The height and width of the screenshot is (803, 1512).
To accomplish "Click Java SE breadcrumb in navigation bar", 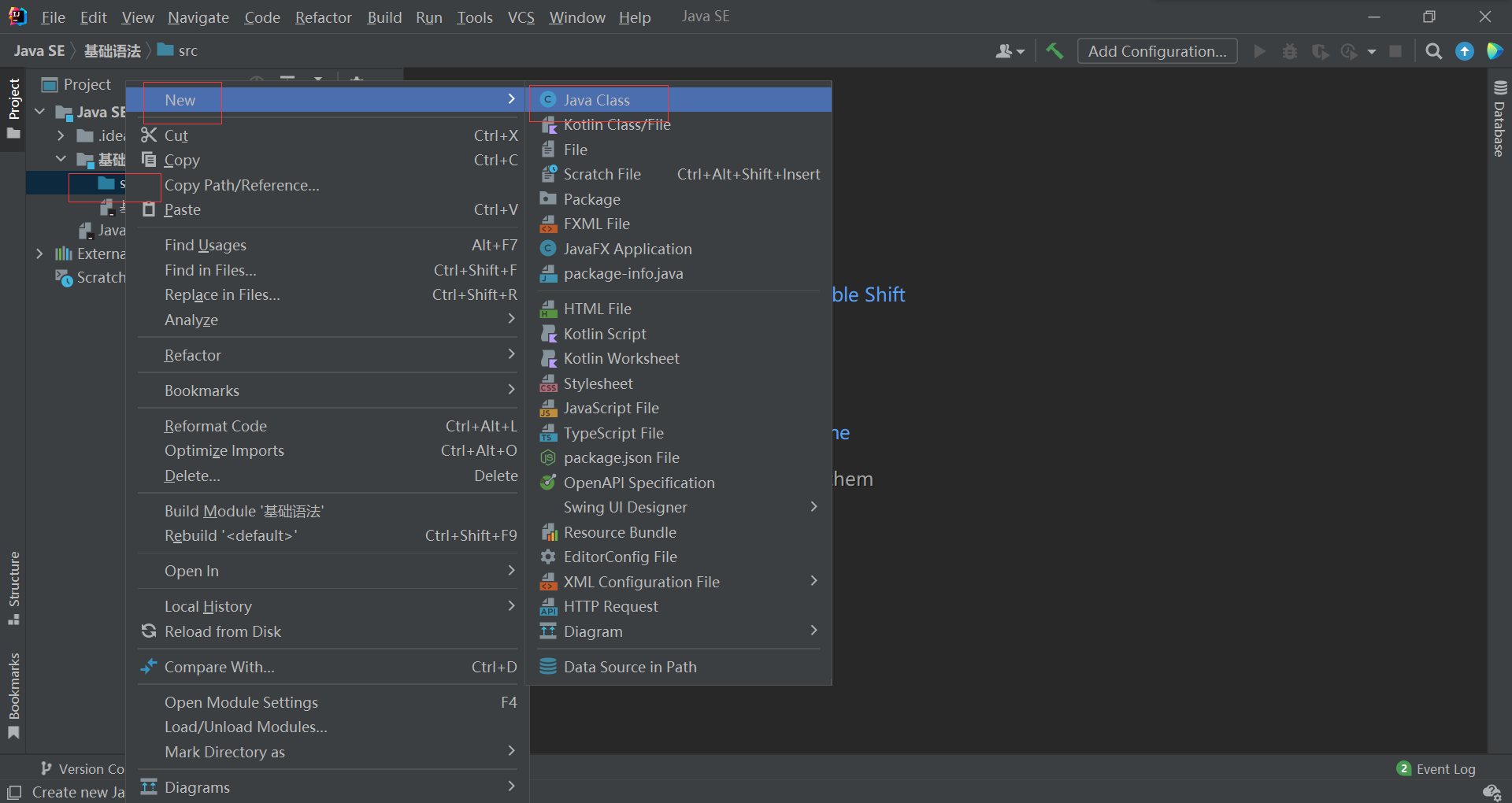I will click(x=39, y=50).
